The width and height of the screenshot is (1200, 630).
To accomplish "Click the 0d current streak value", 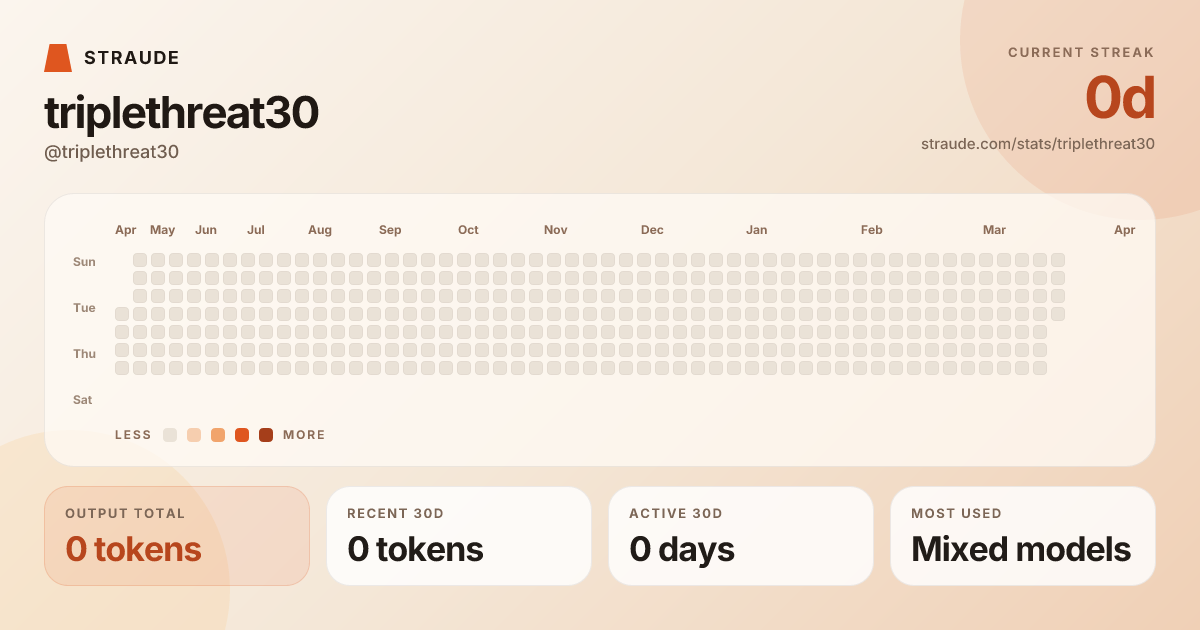I will click(1120, 99).
